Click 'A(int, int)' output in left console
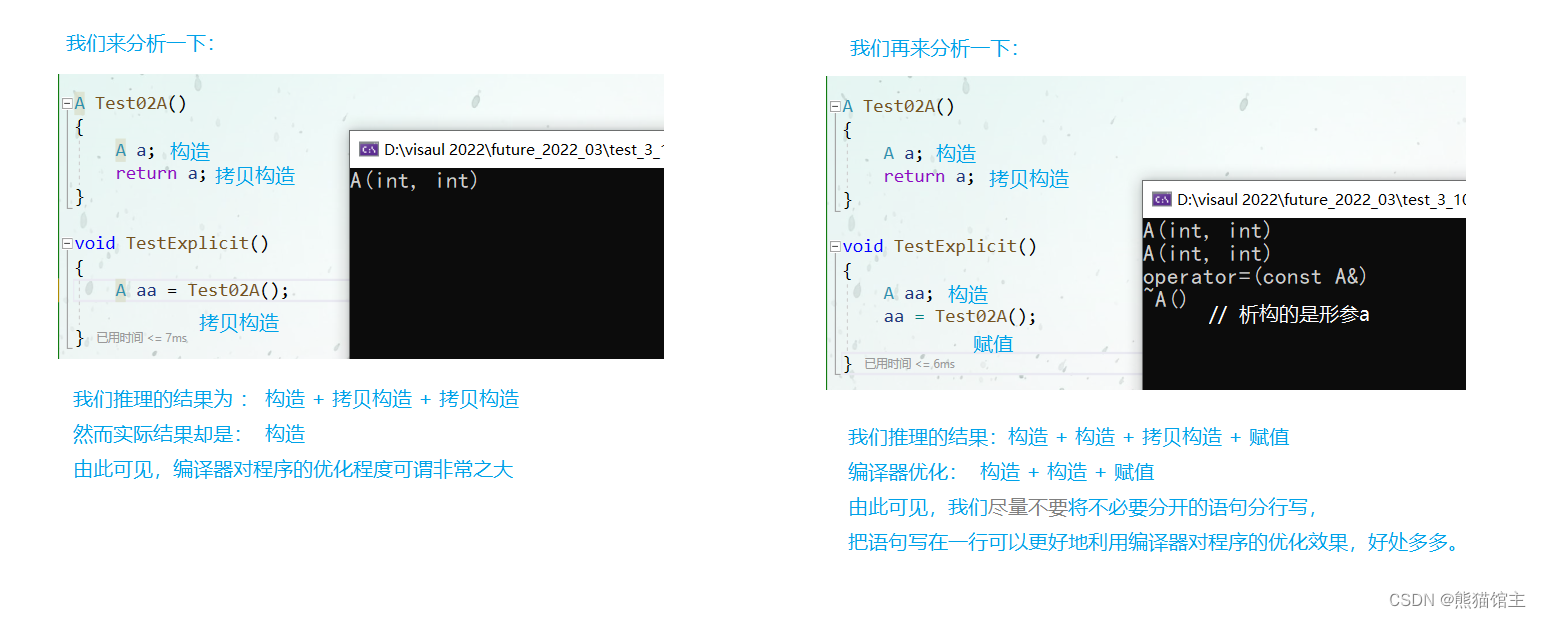The image size is (1541, 618). tap(414, 181)
